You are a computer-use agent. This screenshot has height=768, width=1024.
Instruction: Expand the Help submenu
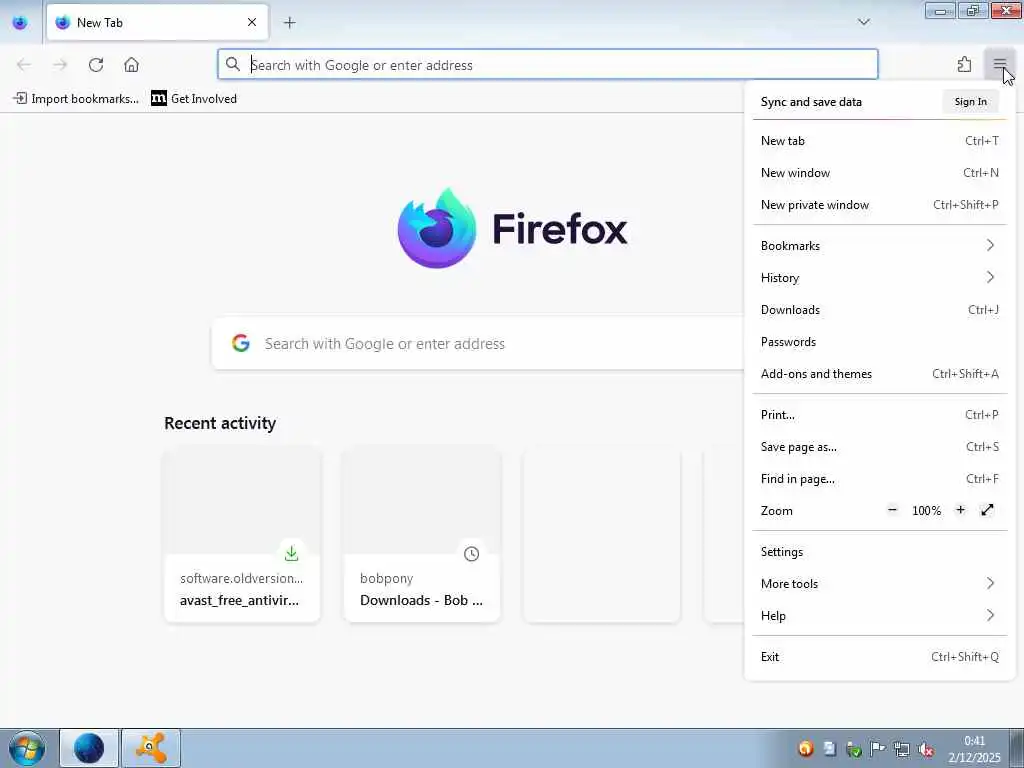point(880,616)
